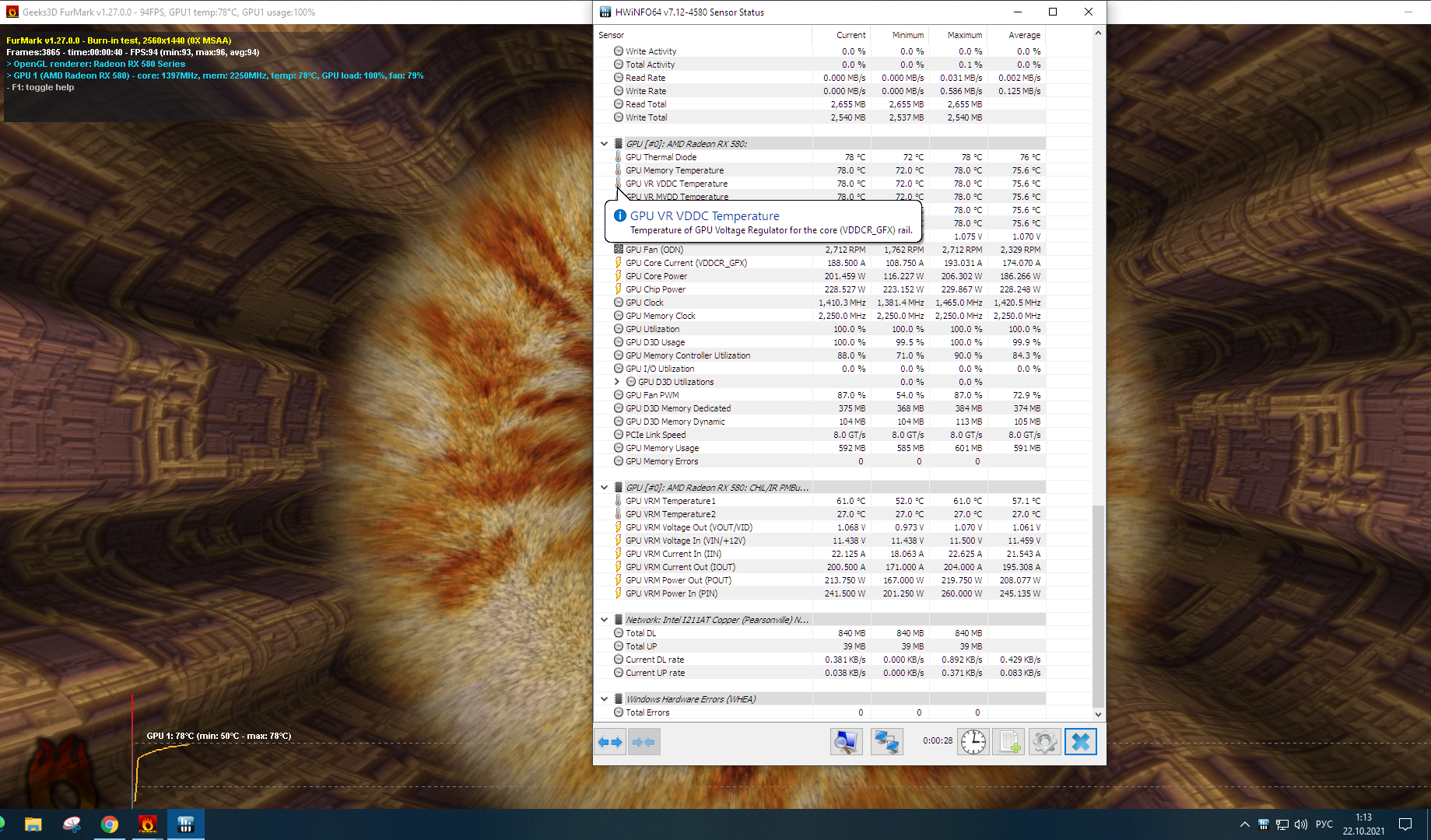This screenshot has width=1431, height=840.
Task: Click the circle icon beside Read Rate
Action: click(x=619, y=78)
